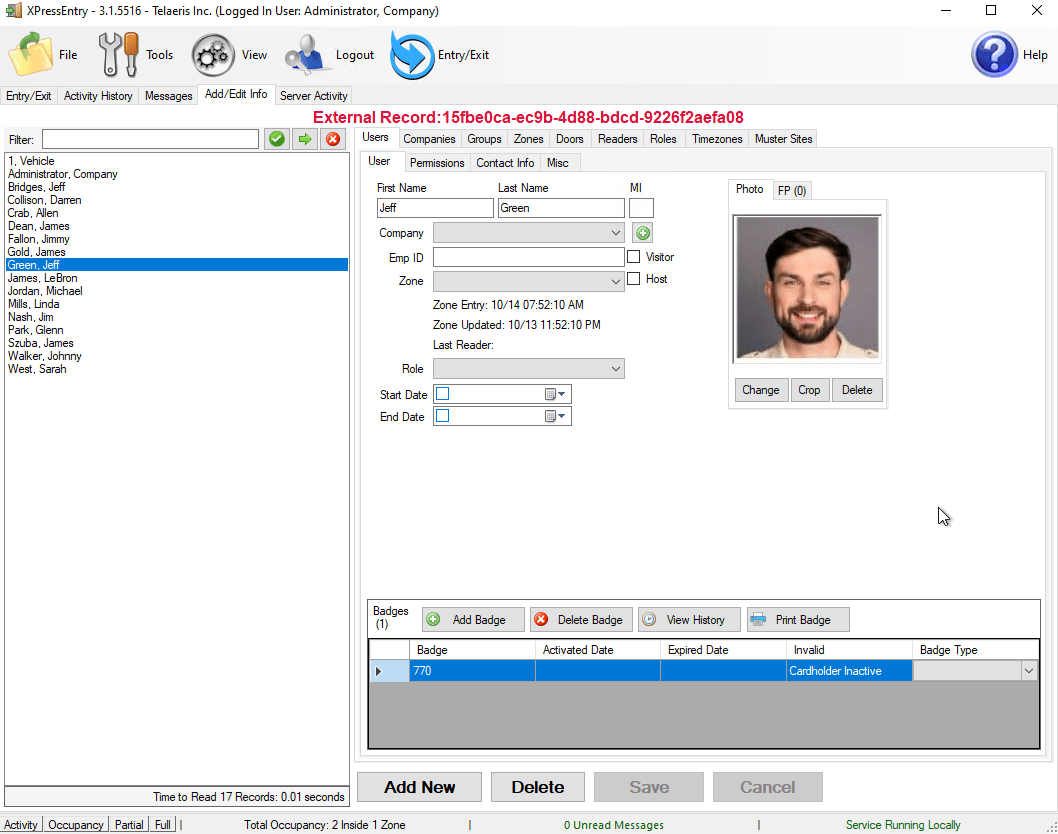Clear filter with red X icon
Image resolution: width=1058 pixels, height=834 pixels.
tap(333, 139)
